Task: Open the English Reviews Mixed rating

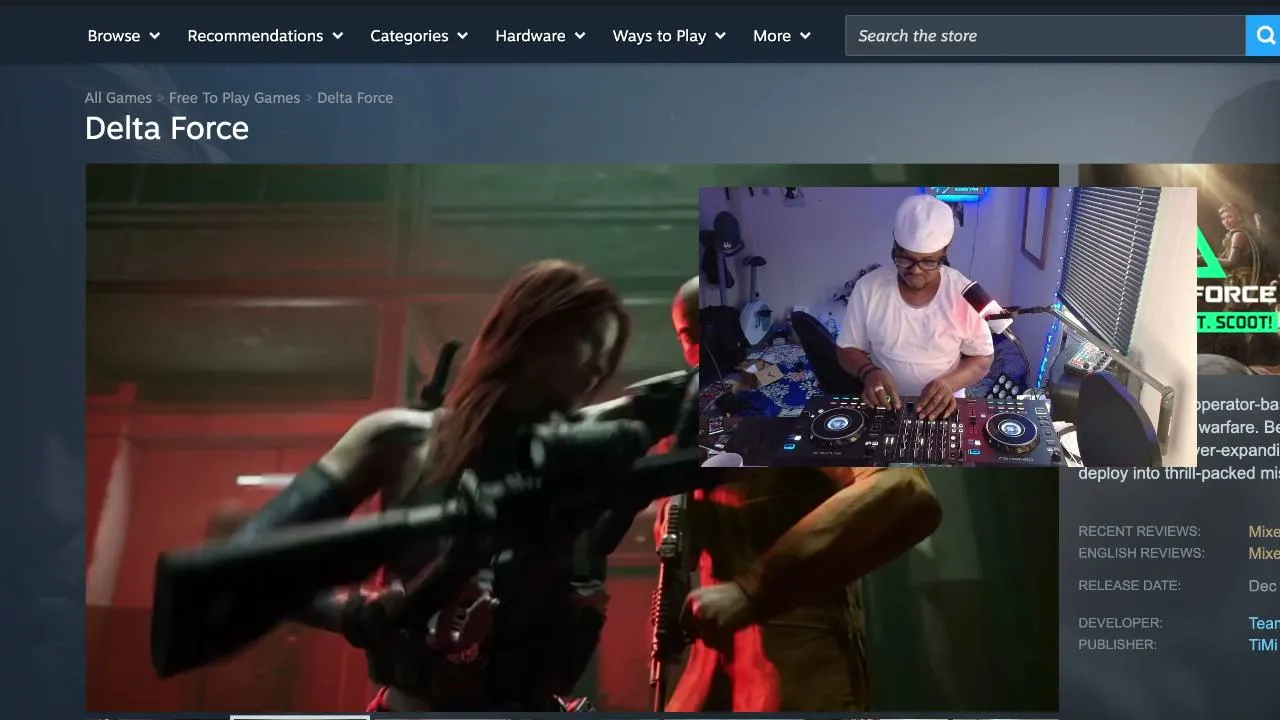Action: point(1264,554)
